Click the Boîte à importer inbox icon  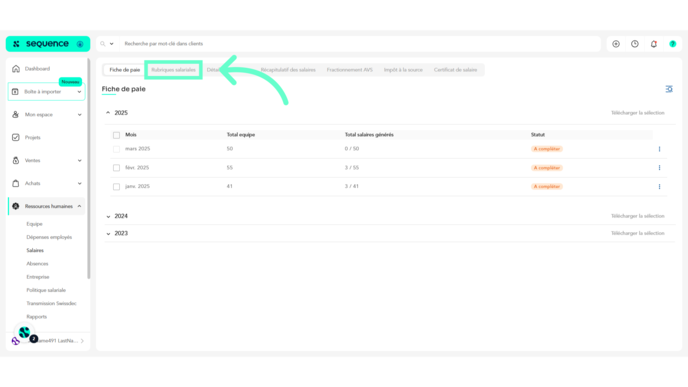point(15,92)
